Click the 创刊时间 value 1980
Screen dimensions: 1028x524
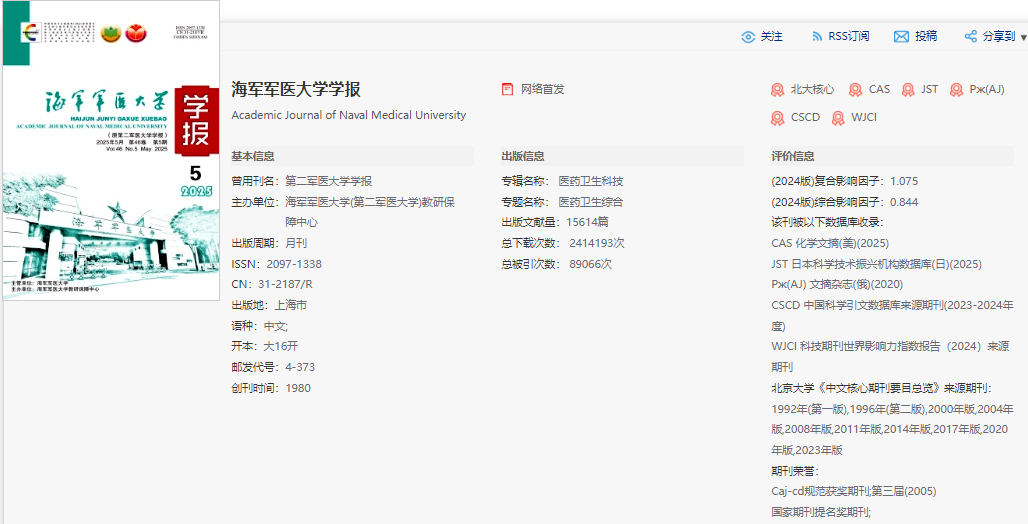click(298, 388)
